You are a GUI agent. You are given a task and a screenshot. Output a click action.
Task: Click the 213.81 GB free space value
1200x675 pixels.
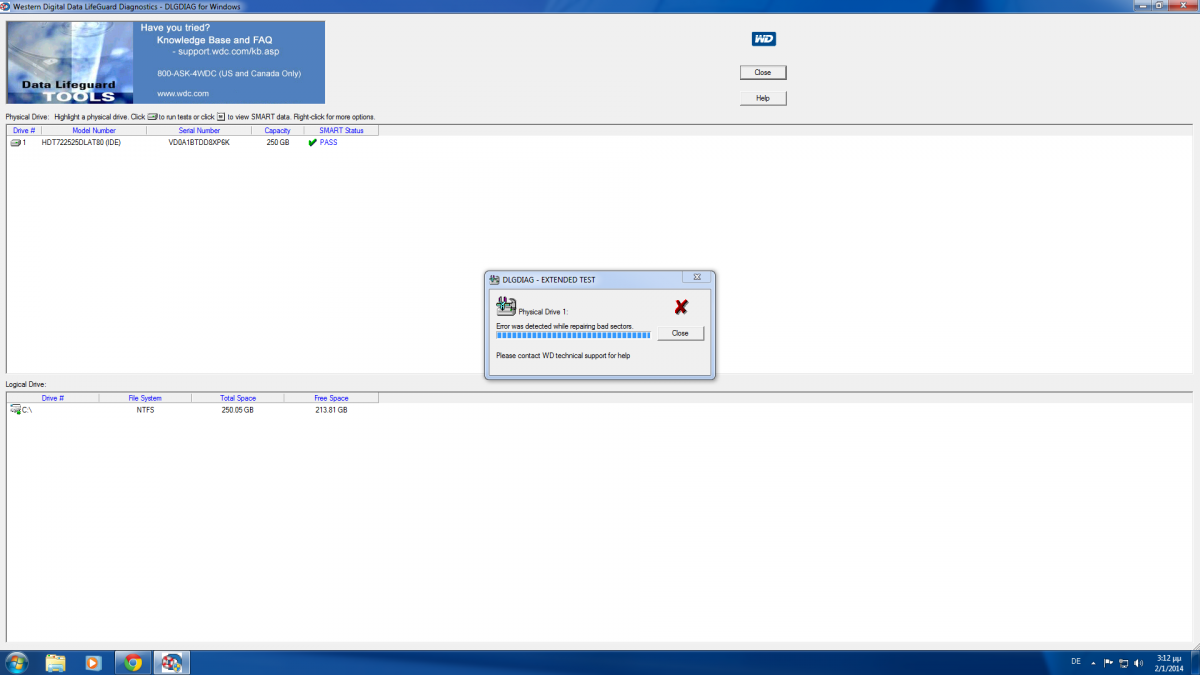click(331, 410)
